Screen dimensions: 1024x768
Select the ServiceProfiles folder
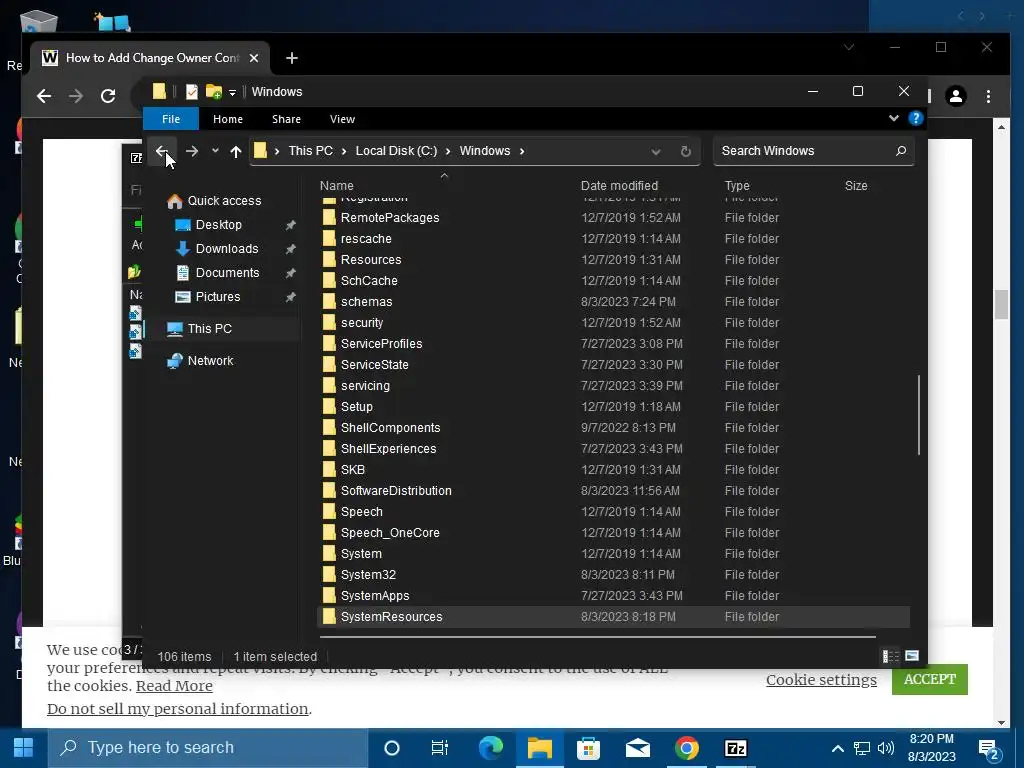pos(381,344)
